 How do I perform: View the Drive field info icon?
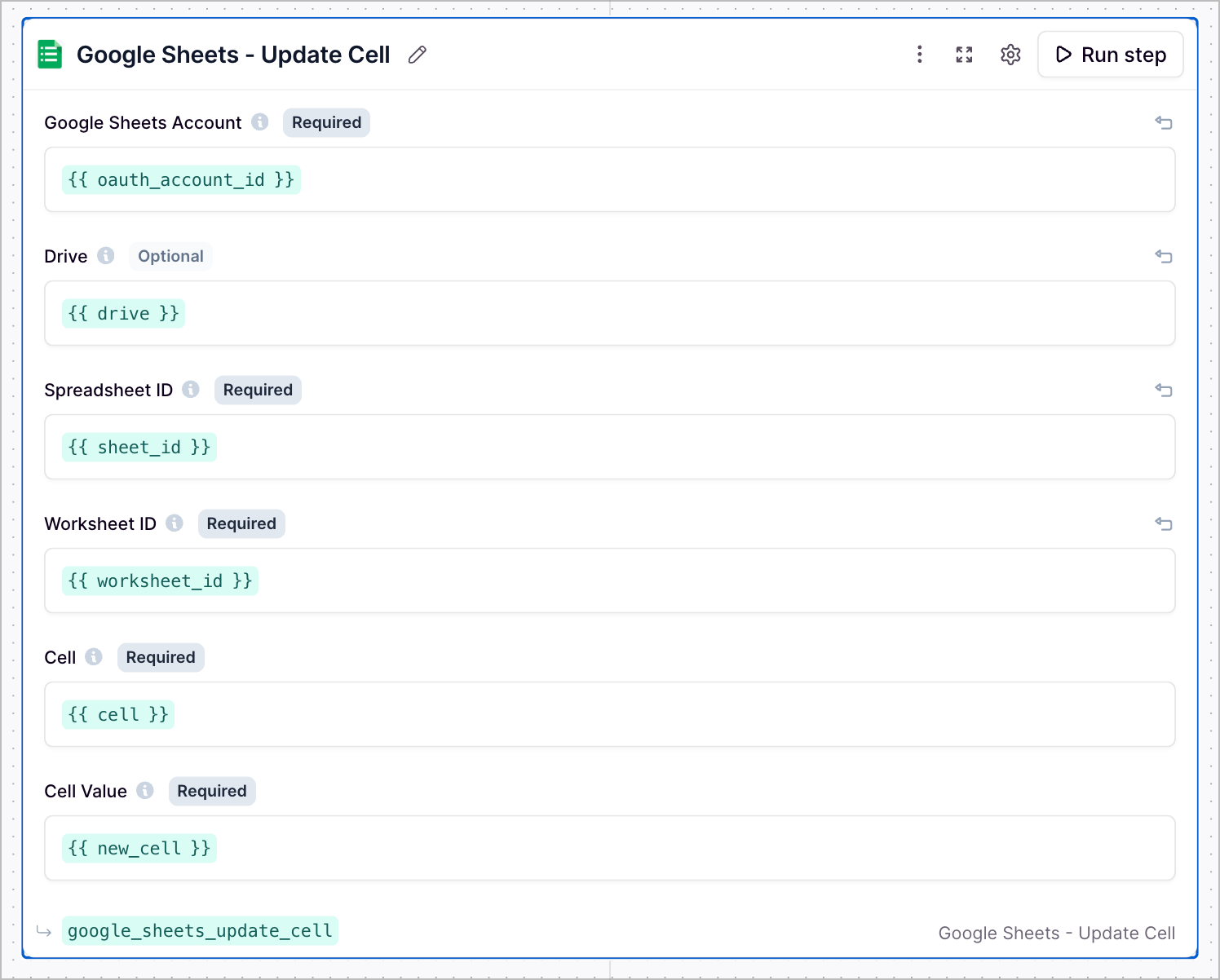pos(107,255)
